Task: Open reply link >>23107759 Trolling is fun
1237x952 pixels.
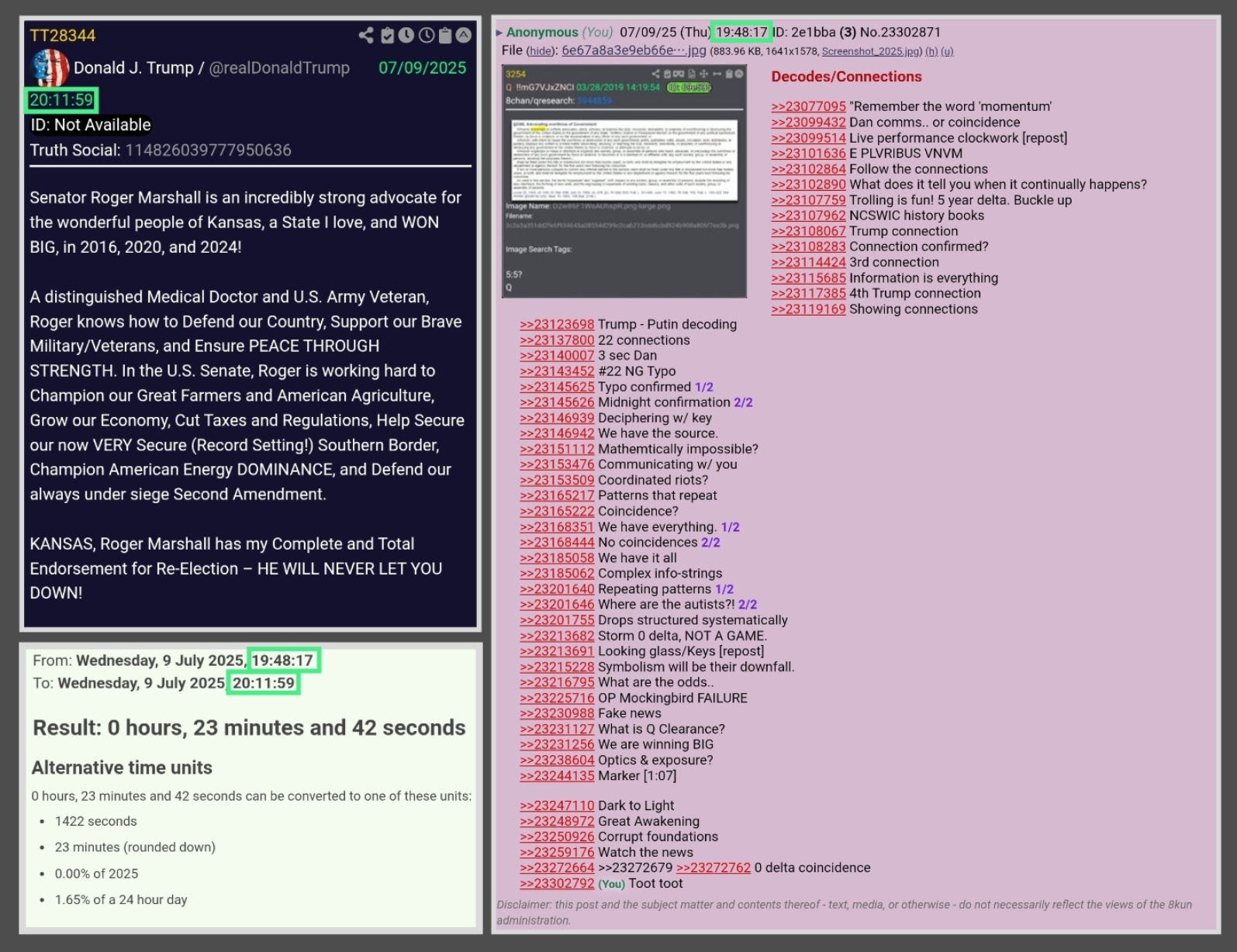Action: 808,200
